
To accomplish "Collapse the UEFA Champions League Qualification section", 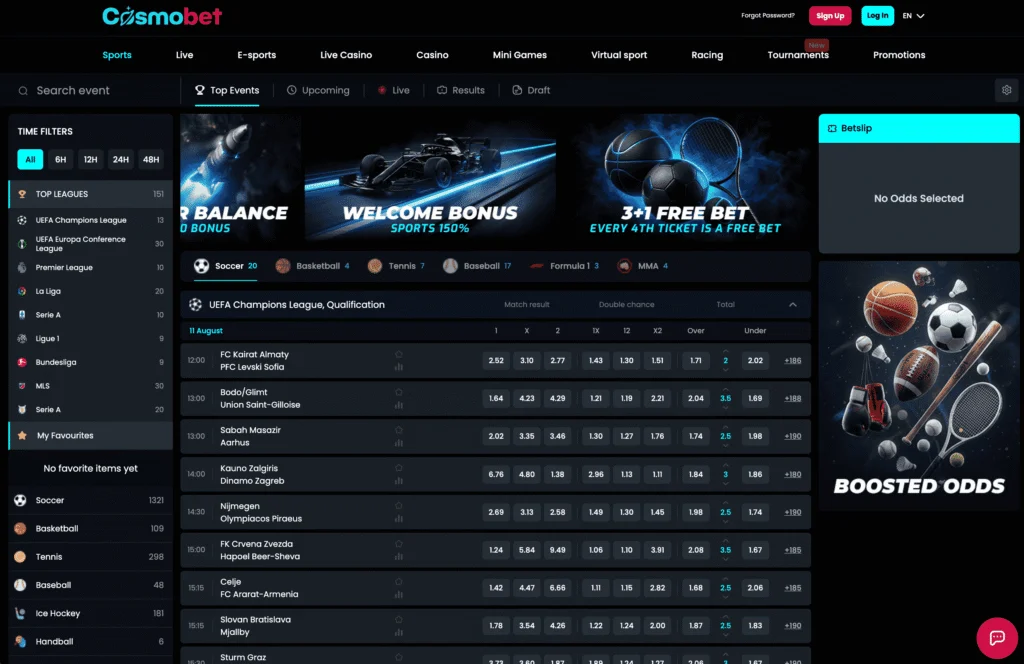I will [x=792, y=305].
